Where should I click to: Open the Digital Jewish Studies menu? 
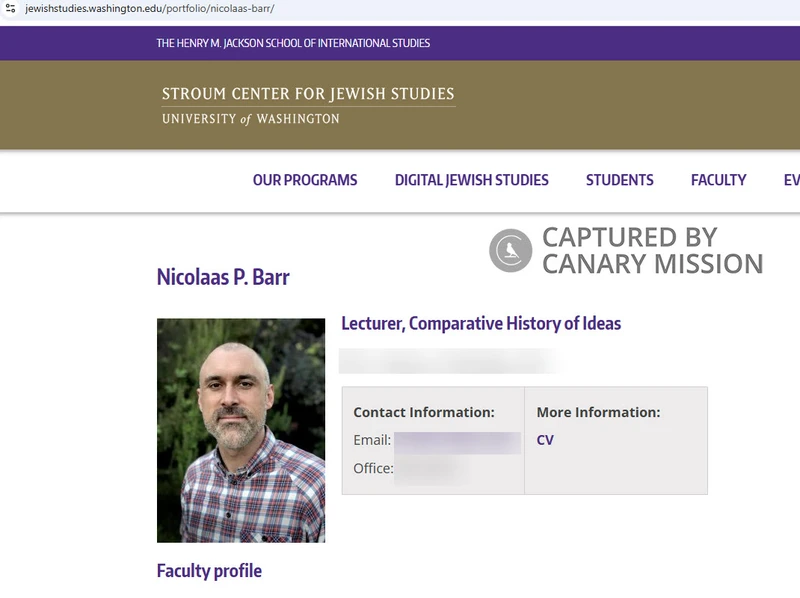tap(471, 180)
